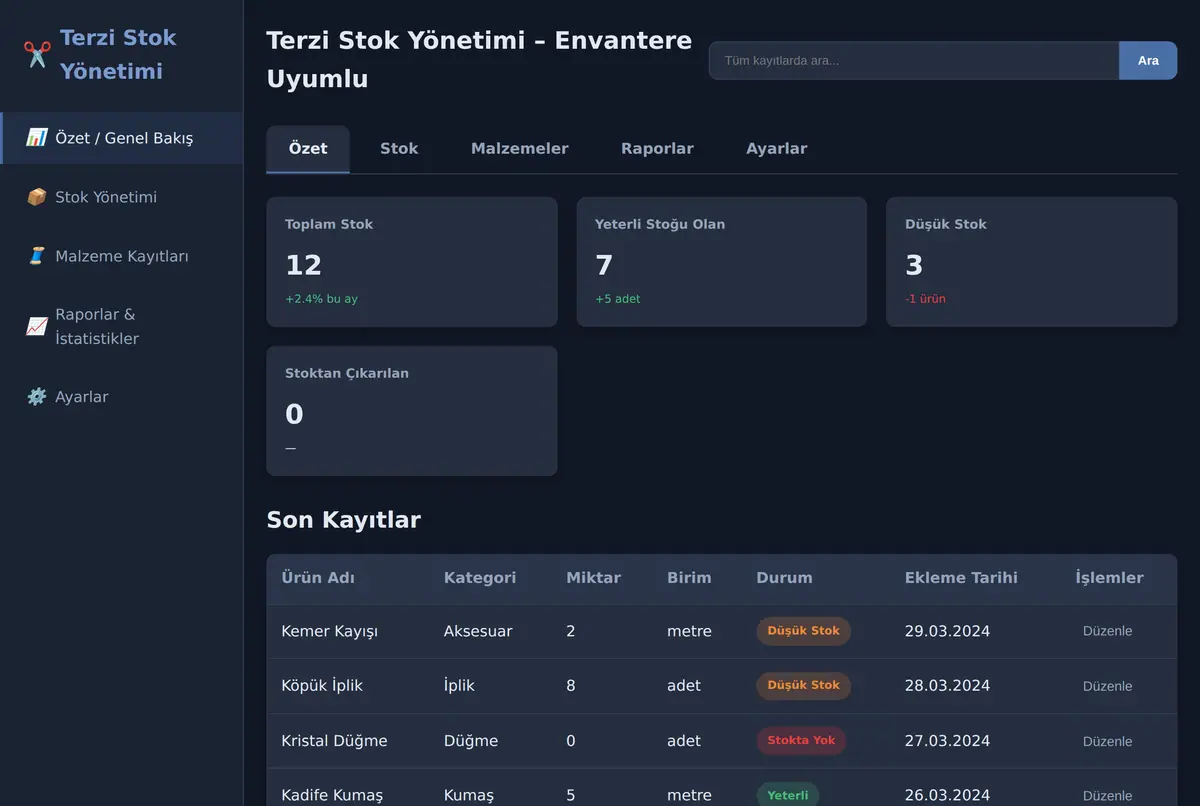Viewport: 1200px width, 806px height.
Task: Click the Ara search button
Action: click(1148, 61)
